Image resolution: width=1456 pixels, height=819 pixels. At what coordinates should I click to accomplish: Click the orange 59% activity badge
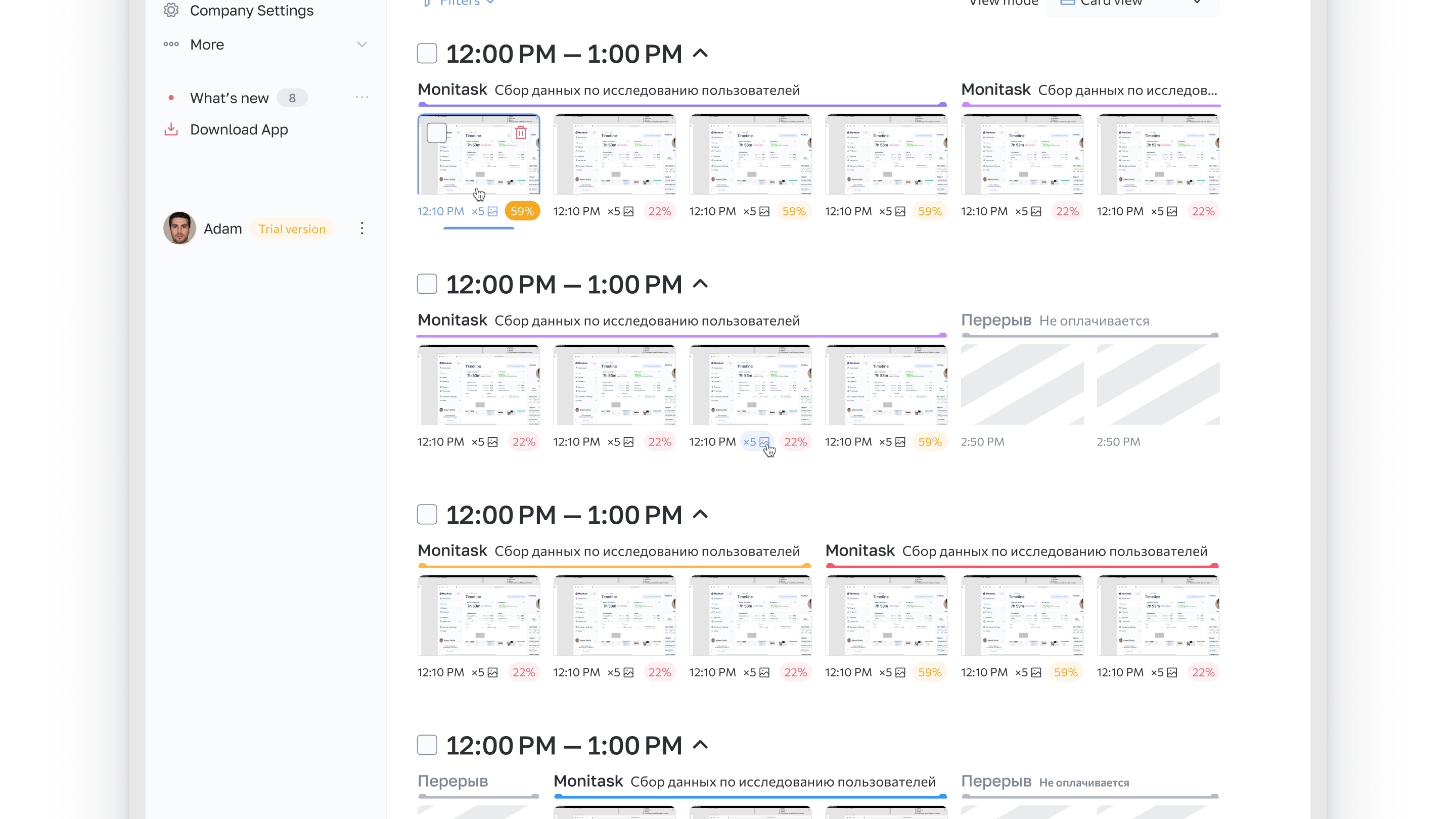tap(521, 211)
